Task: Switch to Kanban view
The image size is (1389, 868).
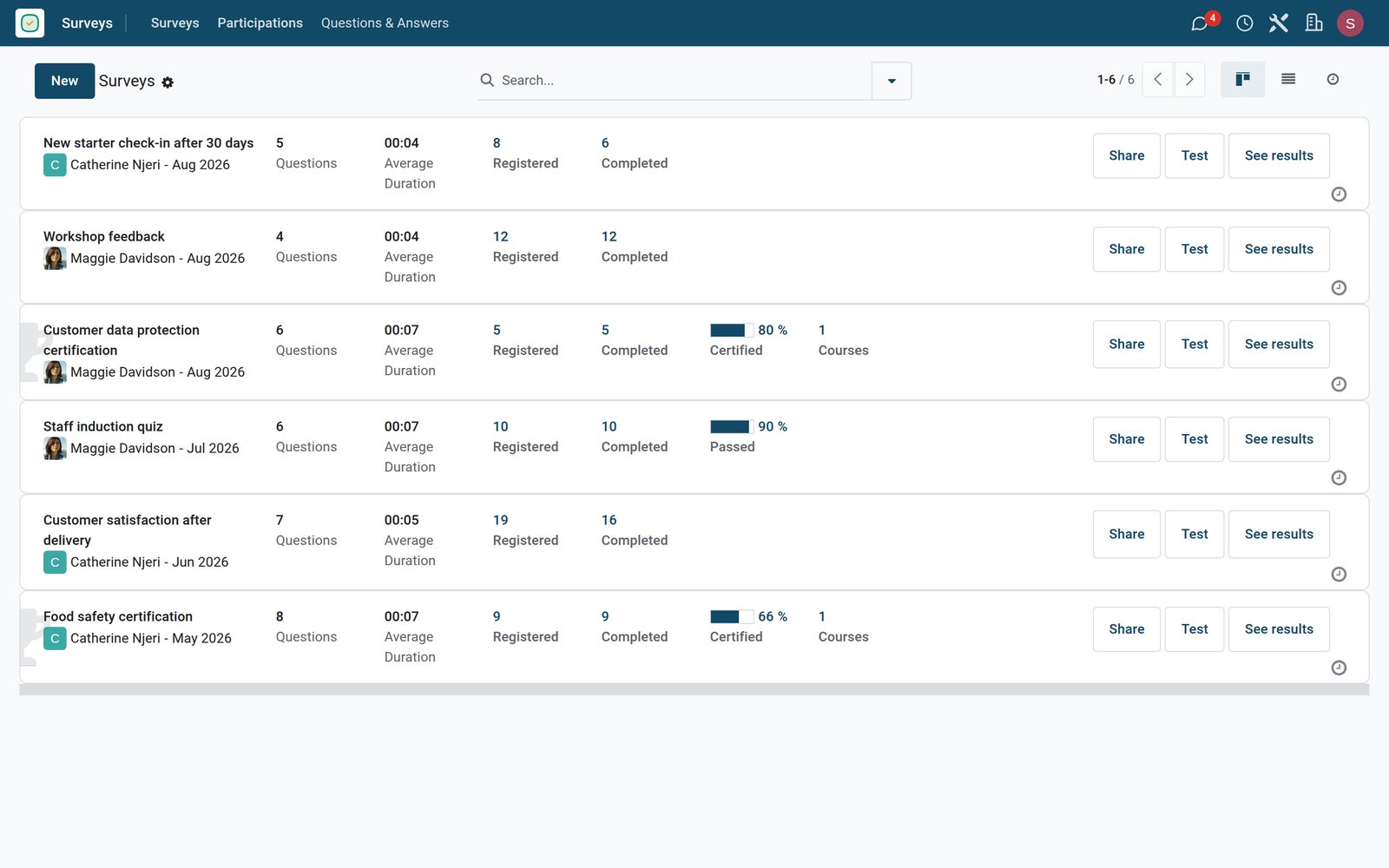Action: pos(1242,79)
